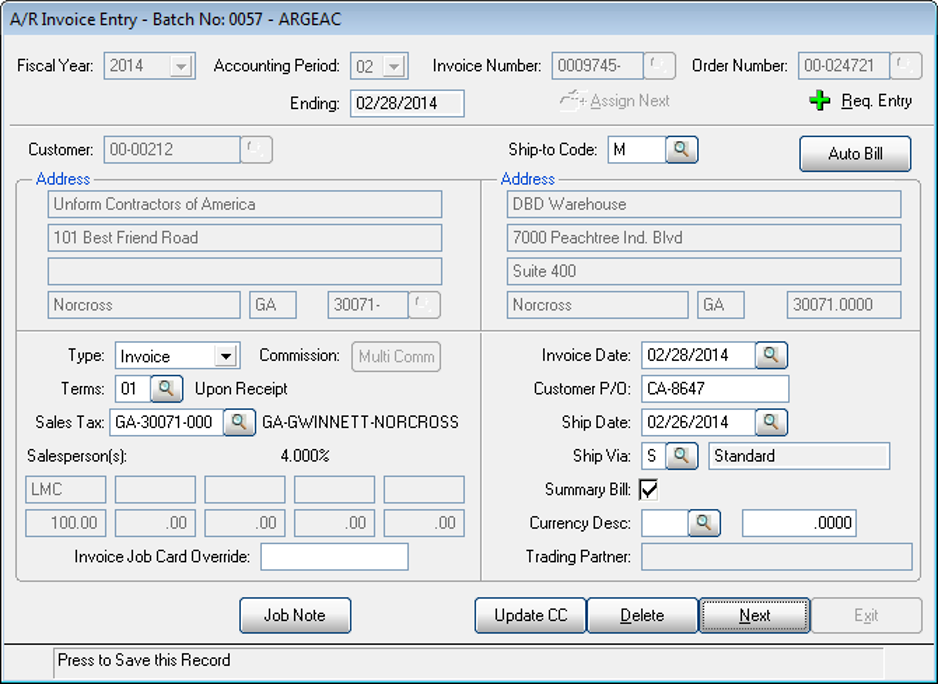Click the Next button
Viewport: 938px width, 684px height.
point(755,615)
